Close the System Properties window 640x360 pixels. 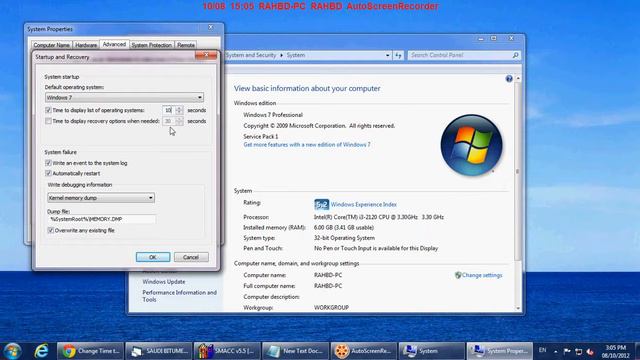(x=211, y=27)
